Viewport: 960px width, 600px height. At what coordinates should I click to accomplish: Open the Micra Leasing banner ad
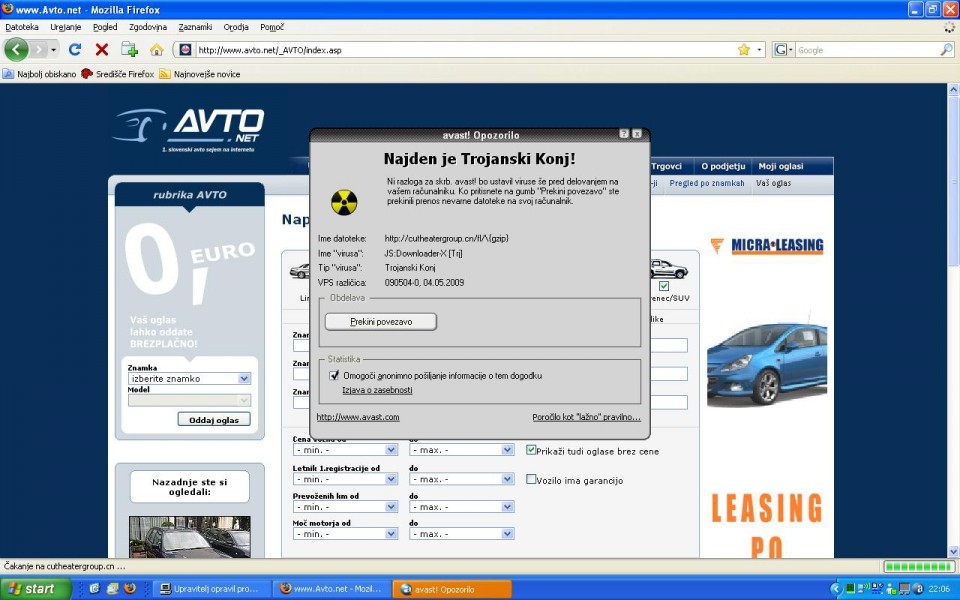[x=767, y=246]
